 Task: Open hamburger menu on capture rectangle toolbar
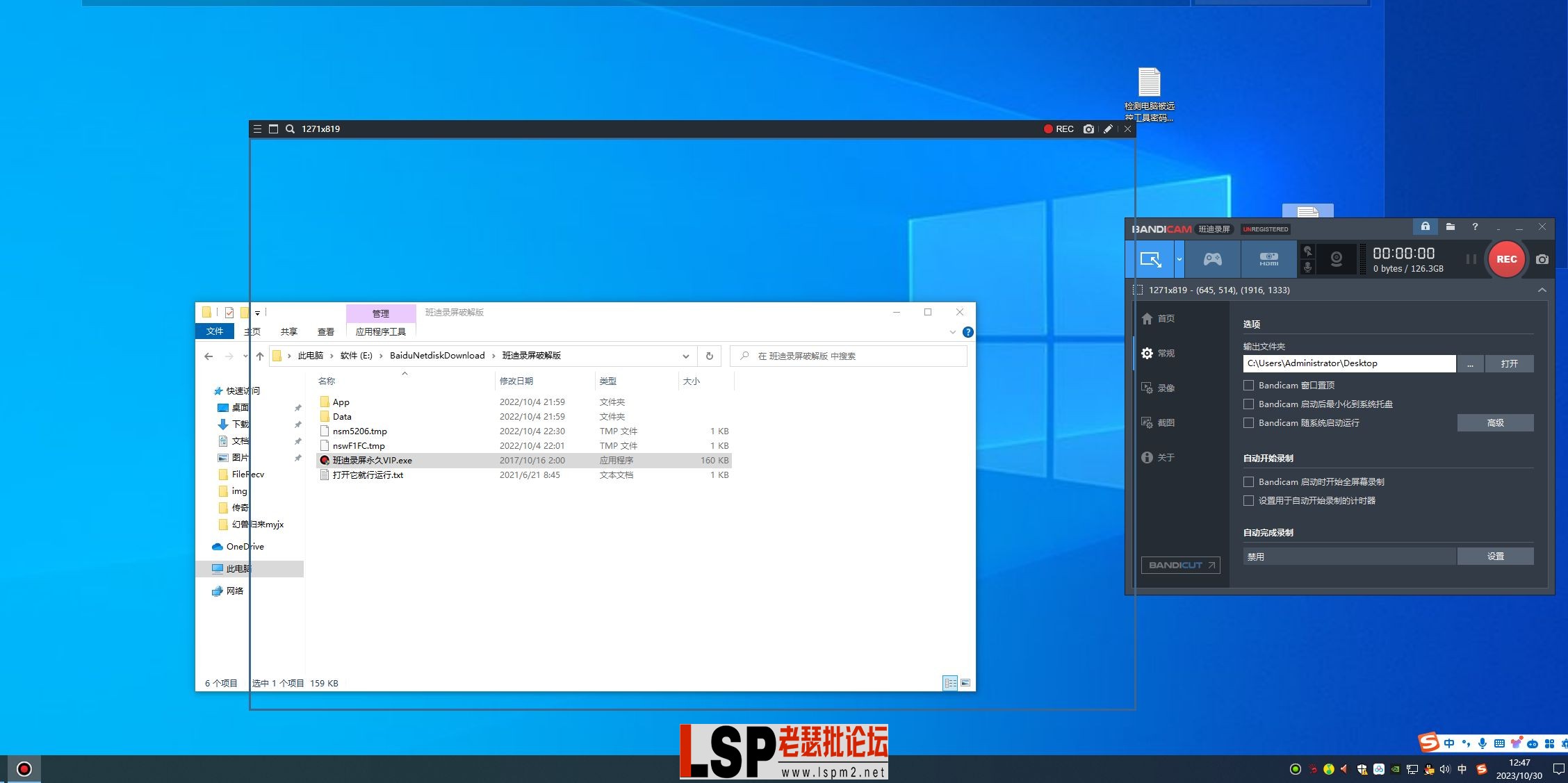(257, 129)
